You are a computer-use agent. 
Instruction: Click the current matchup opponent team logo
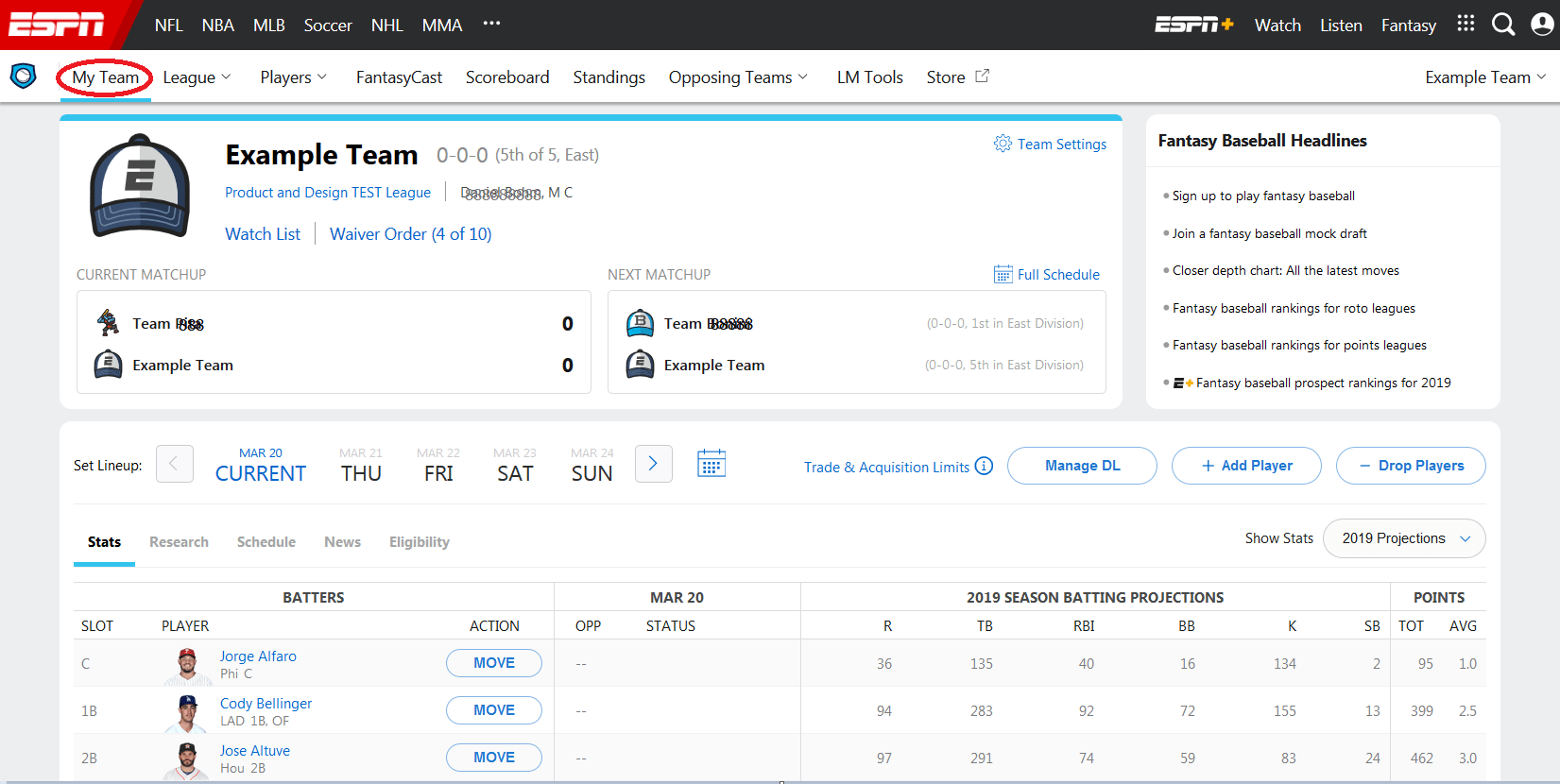pos(109,322)
